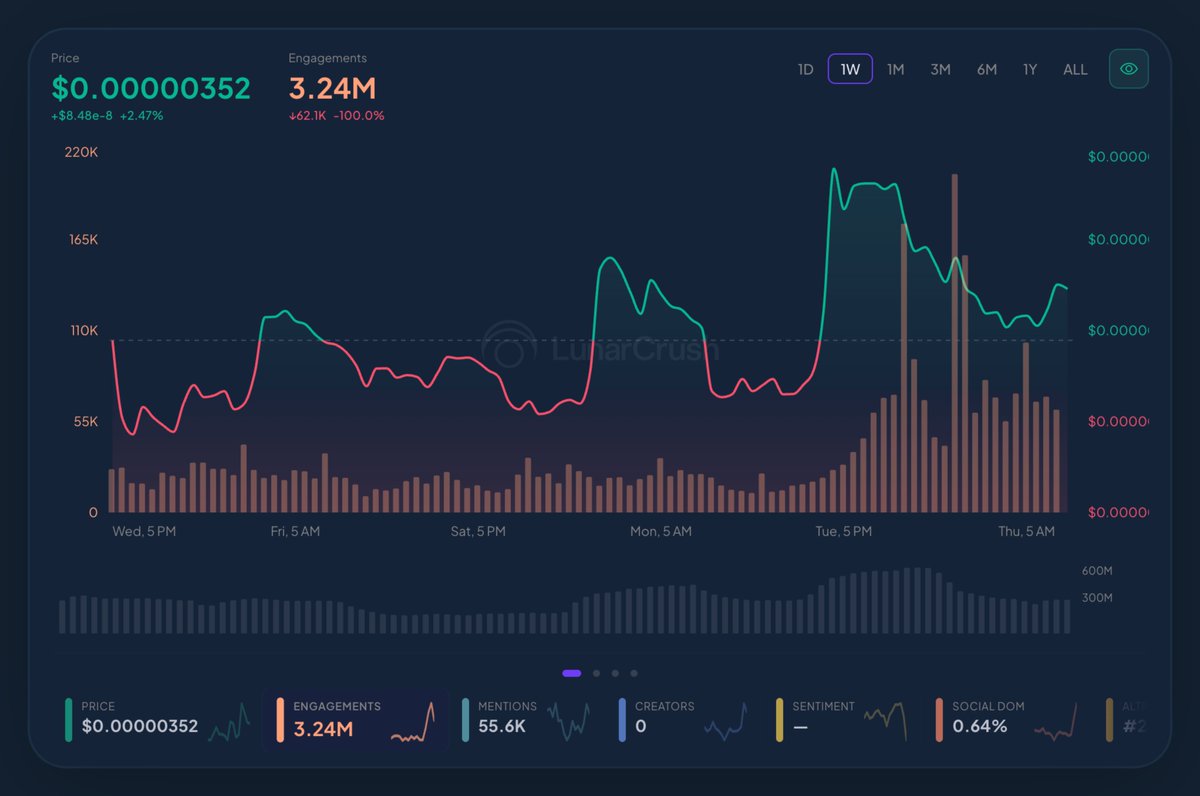Click the second pagination dot below the chart
The height and width of the screenshot is (796, 1200).
click(596, 673)
